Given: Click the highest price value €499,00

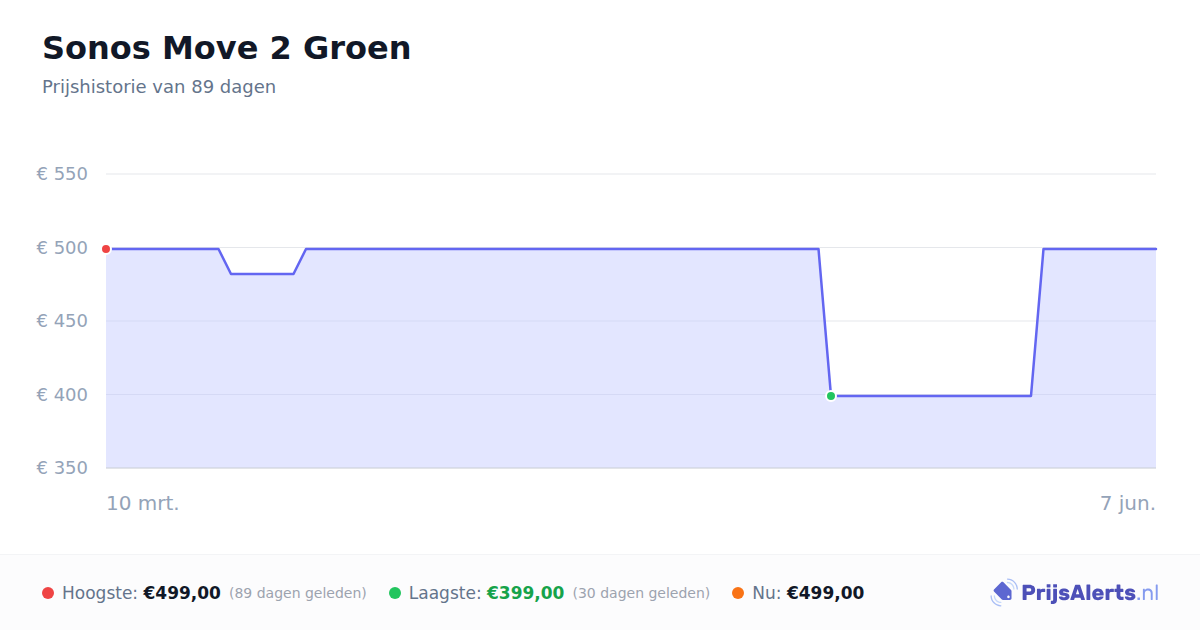Looking at the screenshot, I should click(x=182, y=593).
